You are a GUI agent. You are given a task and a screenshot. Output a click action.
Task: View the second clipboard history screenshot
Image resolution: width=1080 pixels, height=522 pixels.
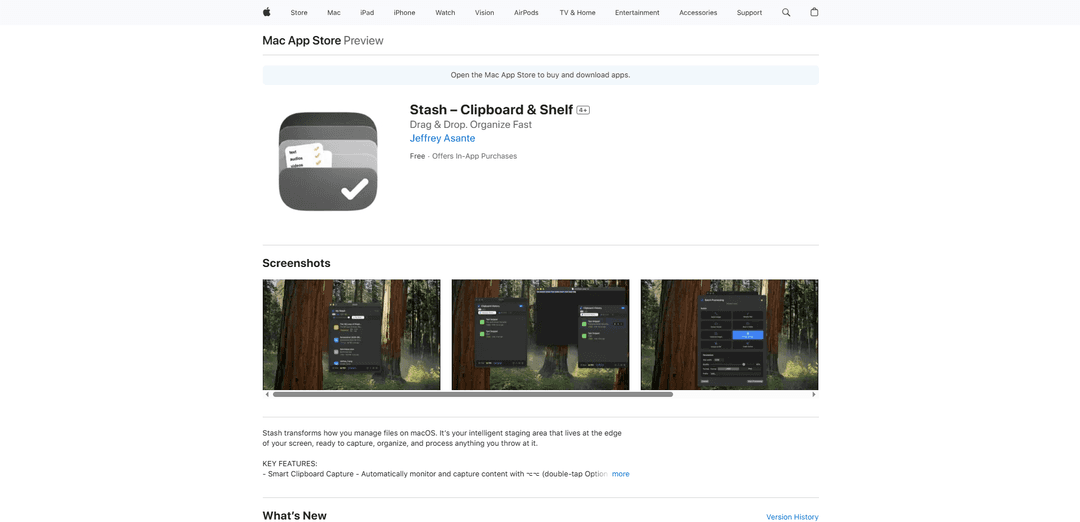(540, 334)
